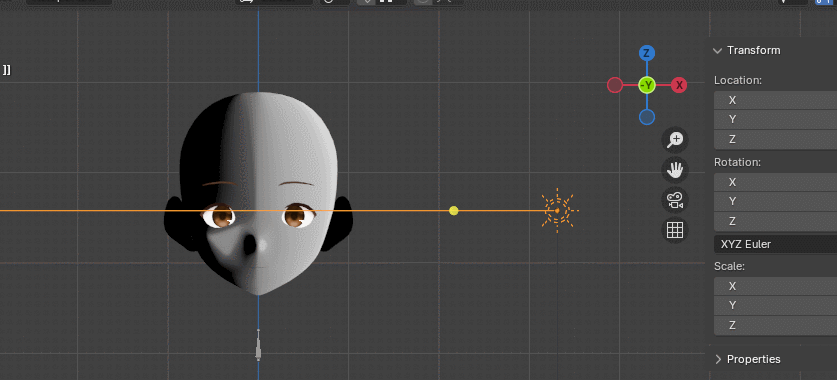Click the "Location:" label

click(x=738, y=81)
